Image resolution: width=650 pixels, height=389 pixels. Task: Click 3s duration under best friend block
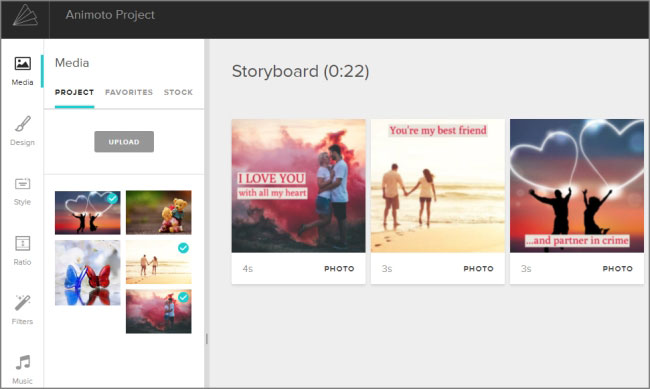pos(387,269)
